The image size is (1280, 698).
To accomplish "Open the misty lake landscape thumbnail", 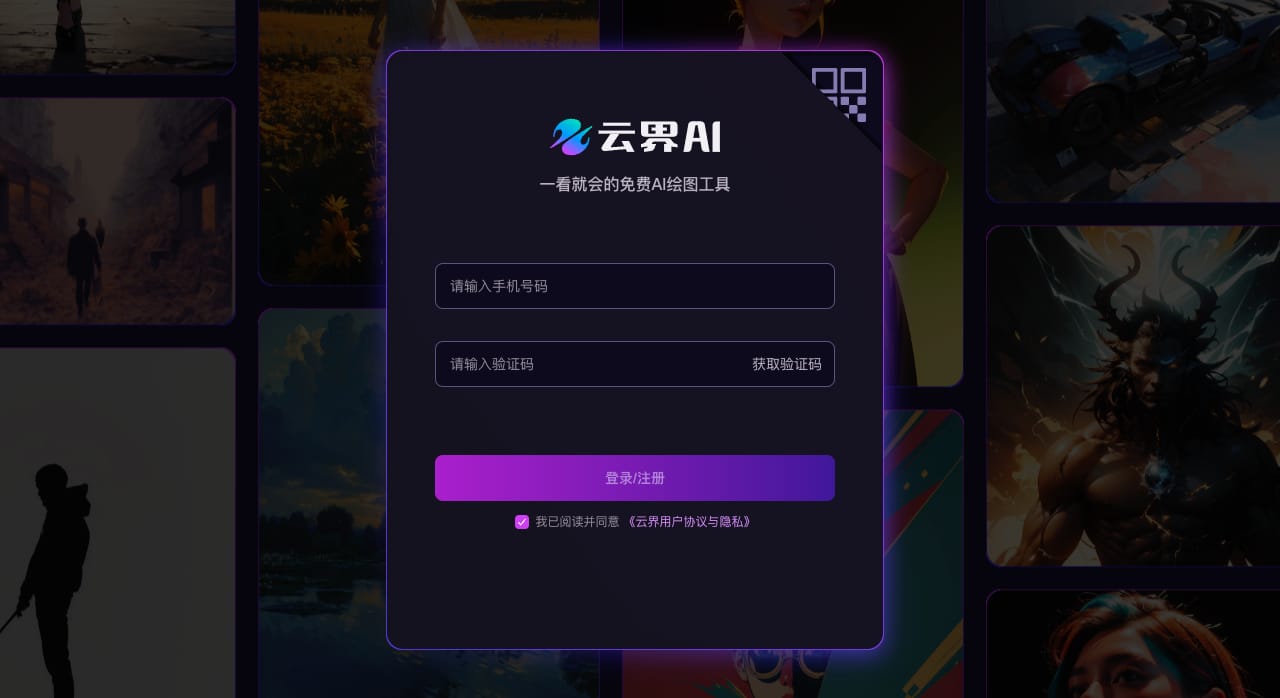I will [x=322, y=503].
